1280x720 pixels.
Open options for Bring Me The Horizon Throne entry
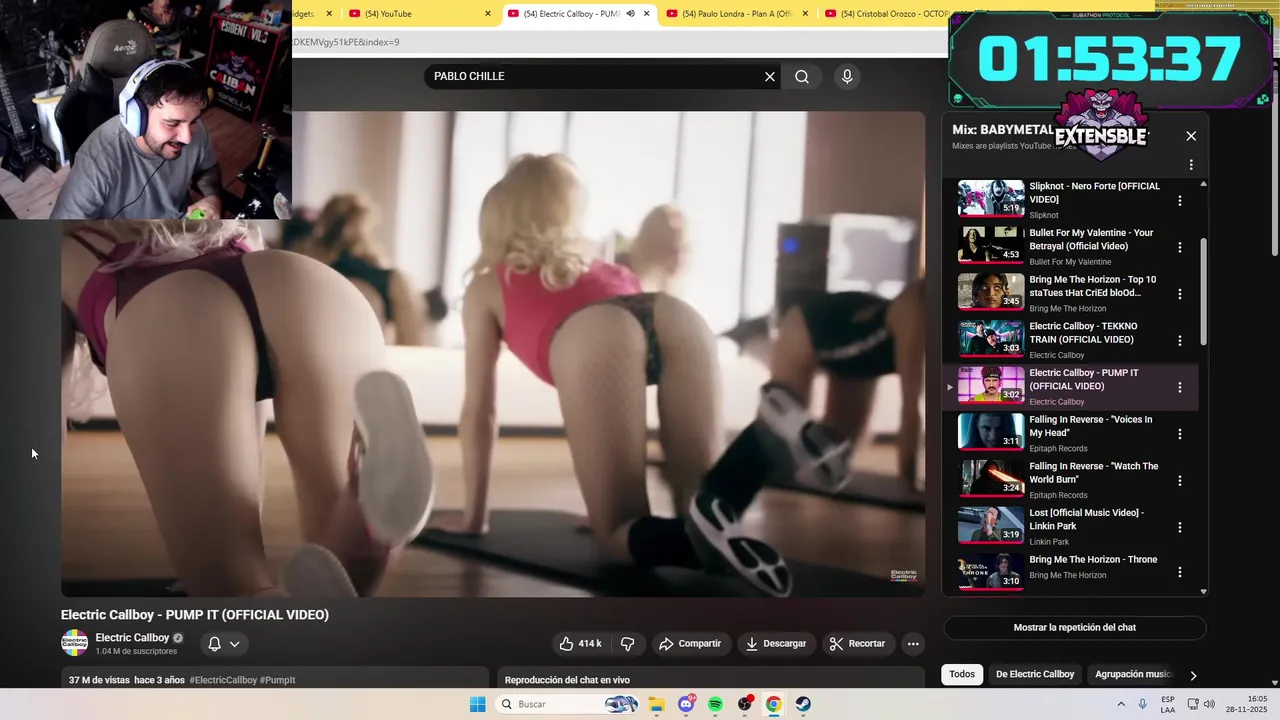[x=1180, y=572]
